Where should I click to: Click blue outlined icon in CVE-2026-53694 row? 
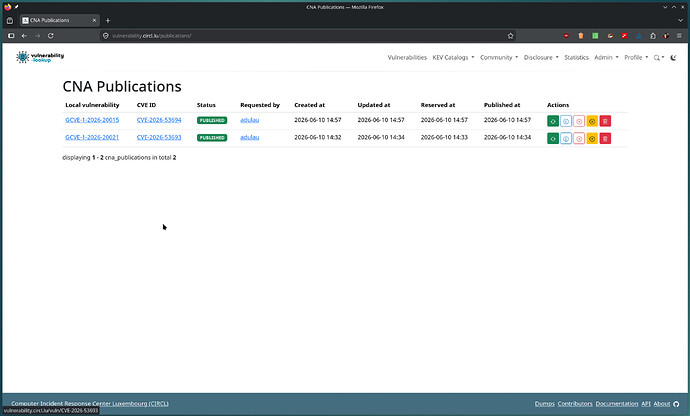tap(566, 121)
